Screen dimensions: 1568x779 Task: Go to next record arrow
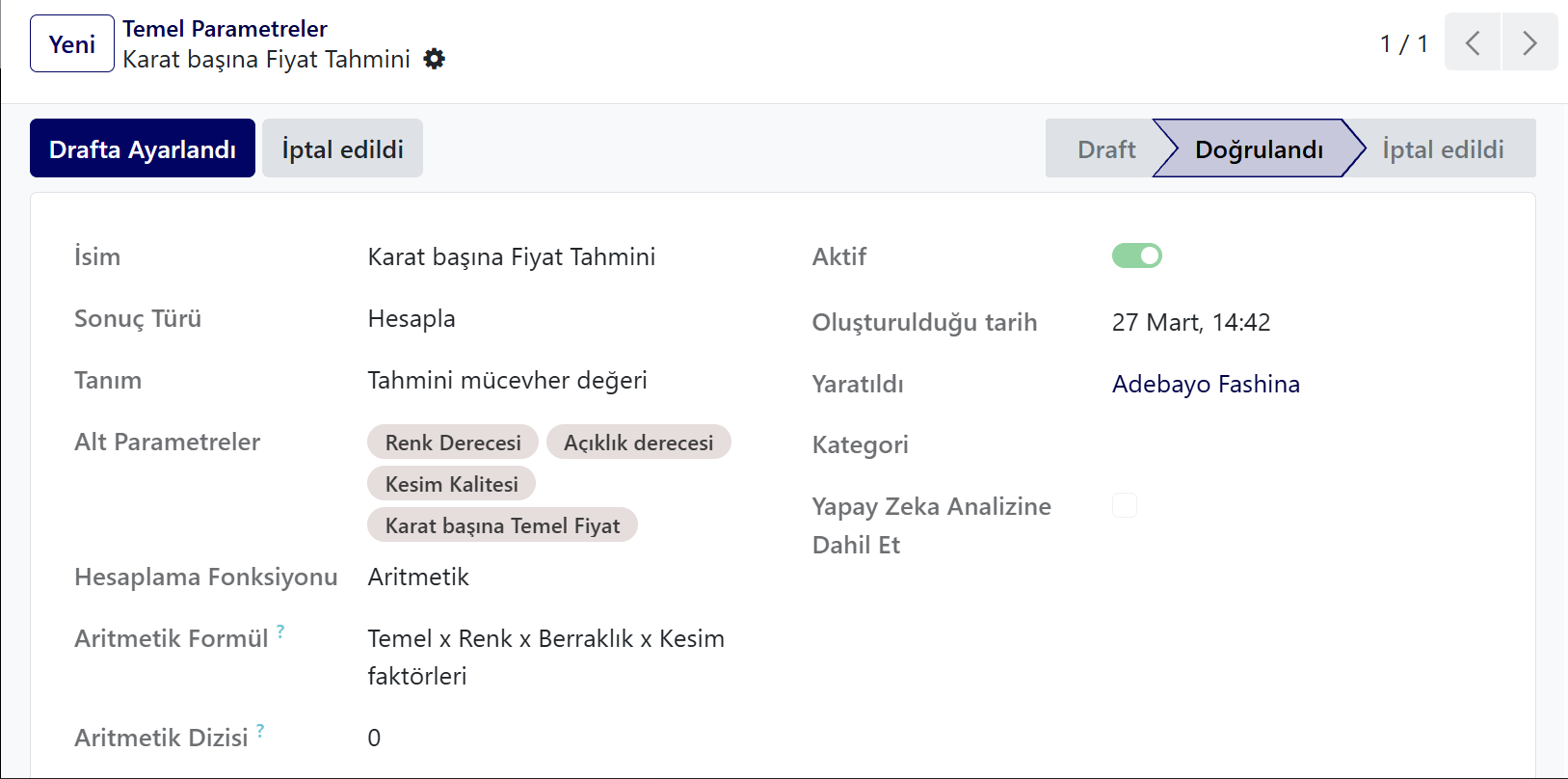tap(1529, 42)
